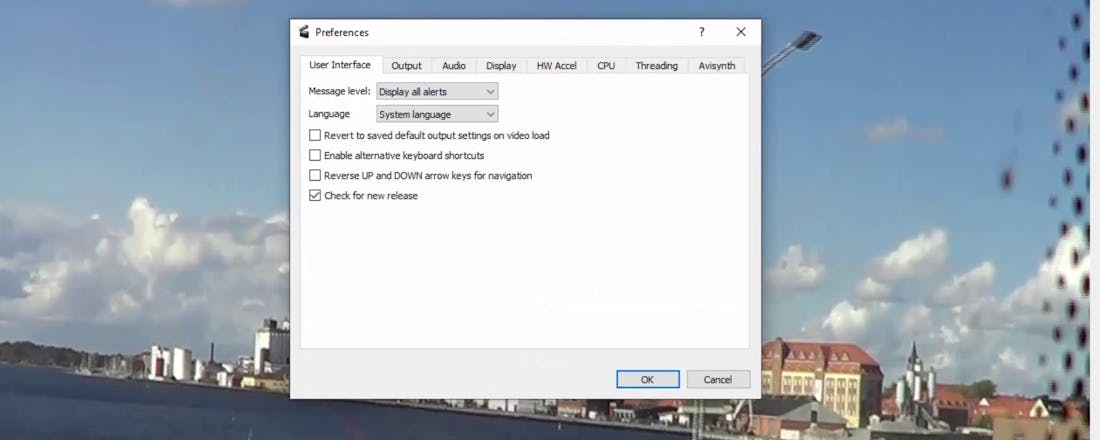Open the HW Accel tab
The image size is (1100, 440).
point(556,66)
